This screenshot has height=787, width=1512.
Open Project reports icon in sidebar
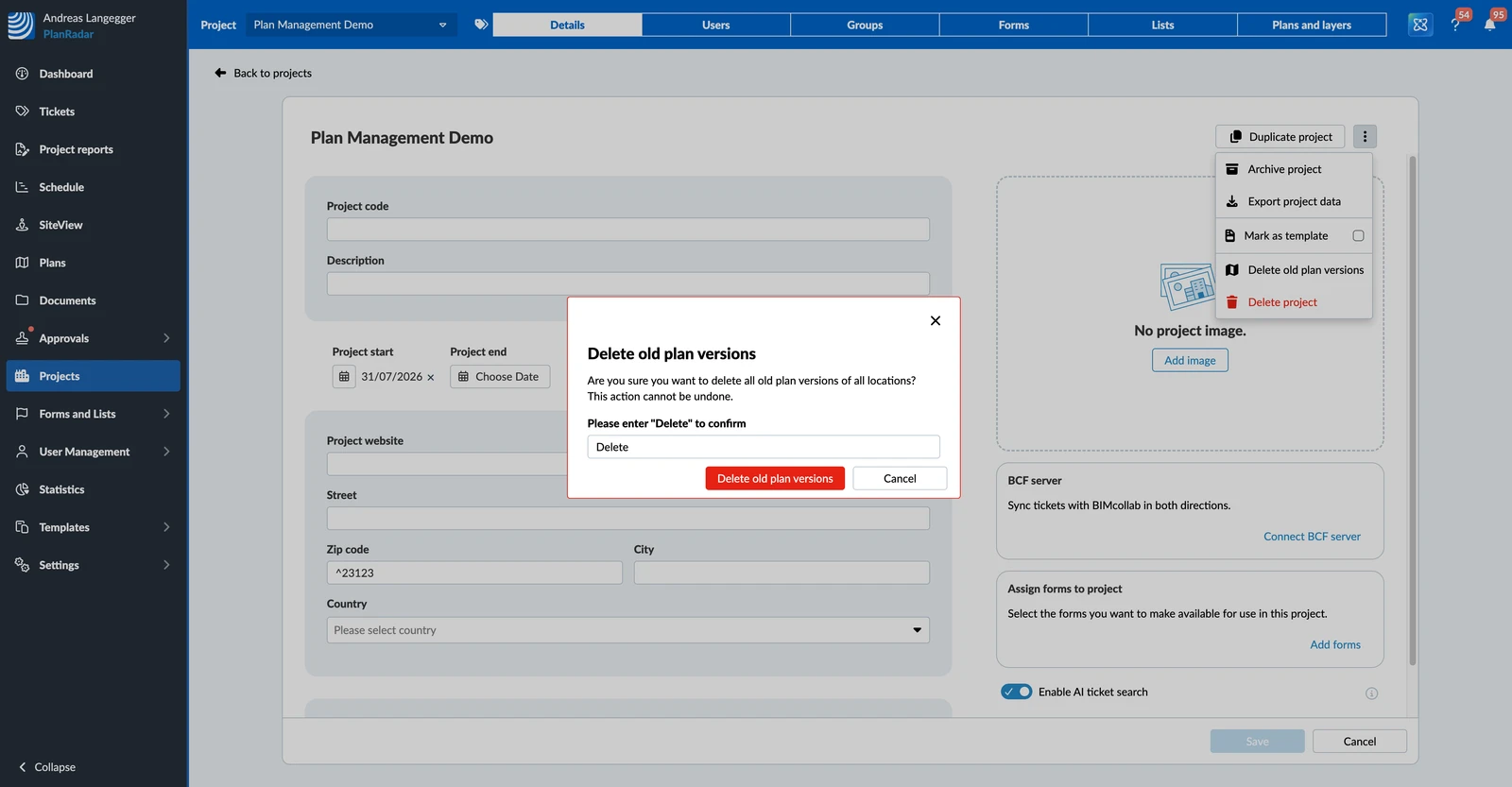coord(22,149)
